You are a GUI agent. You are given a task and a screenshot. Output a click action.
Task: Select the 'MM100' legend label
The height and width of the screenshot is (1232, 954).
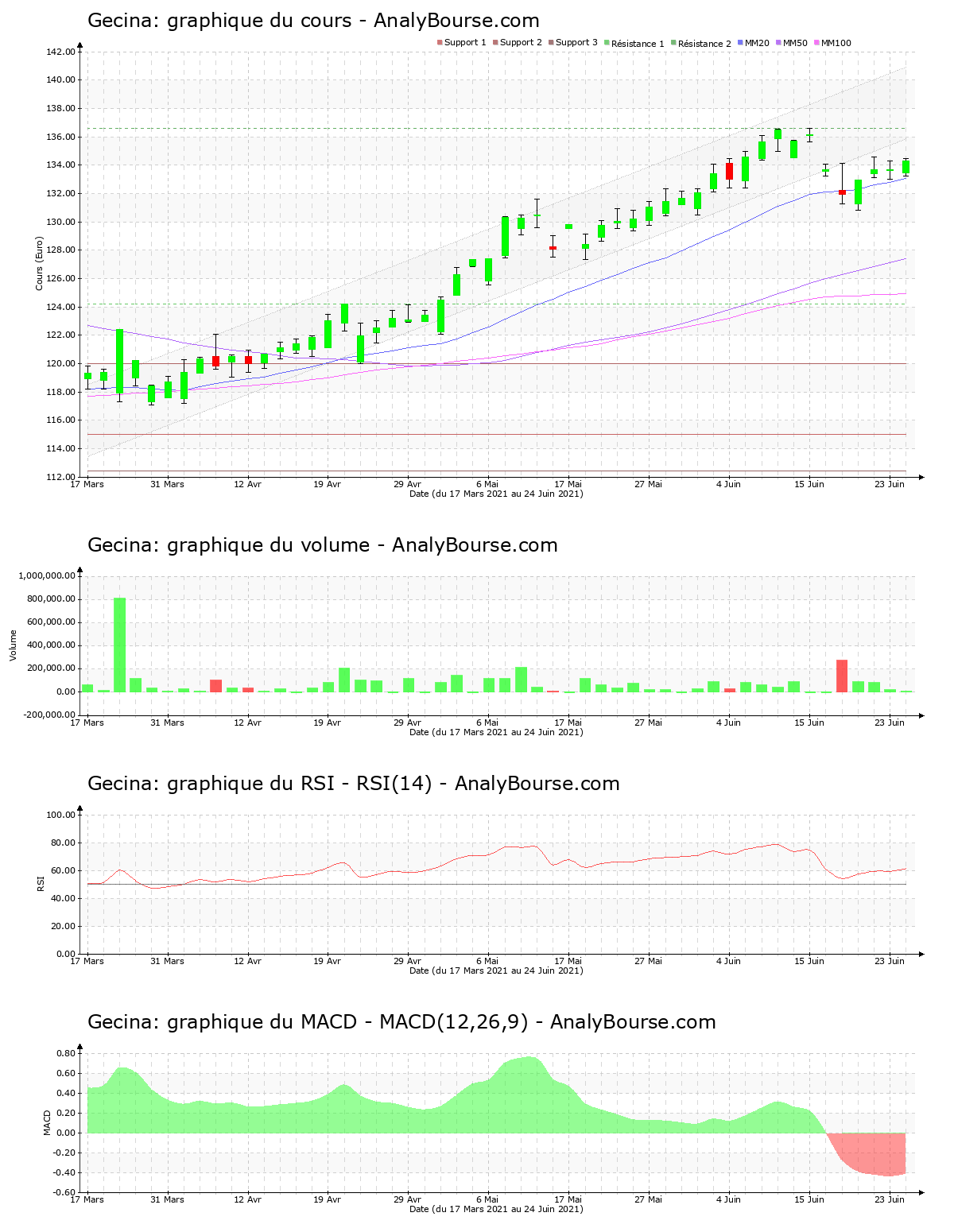click(x=836, y=43)
